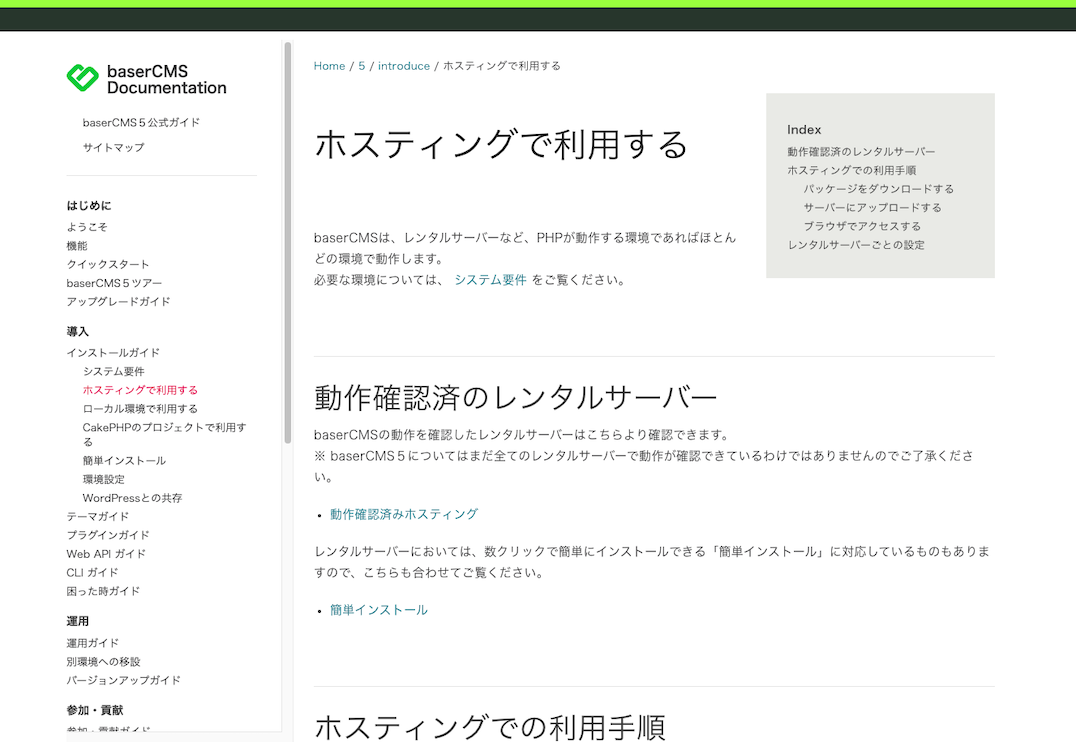Open CakePHPのプロジェクトで利用する sidebar item
This screenshot has width=1076, height=742.
165,434
